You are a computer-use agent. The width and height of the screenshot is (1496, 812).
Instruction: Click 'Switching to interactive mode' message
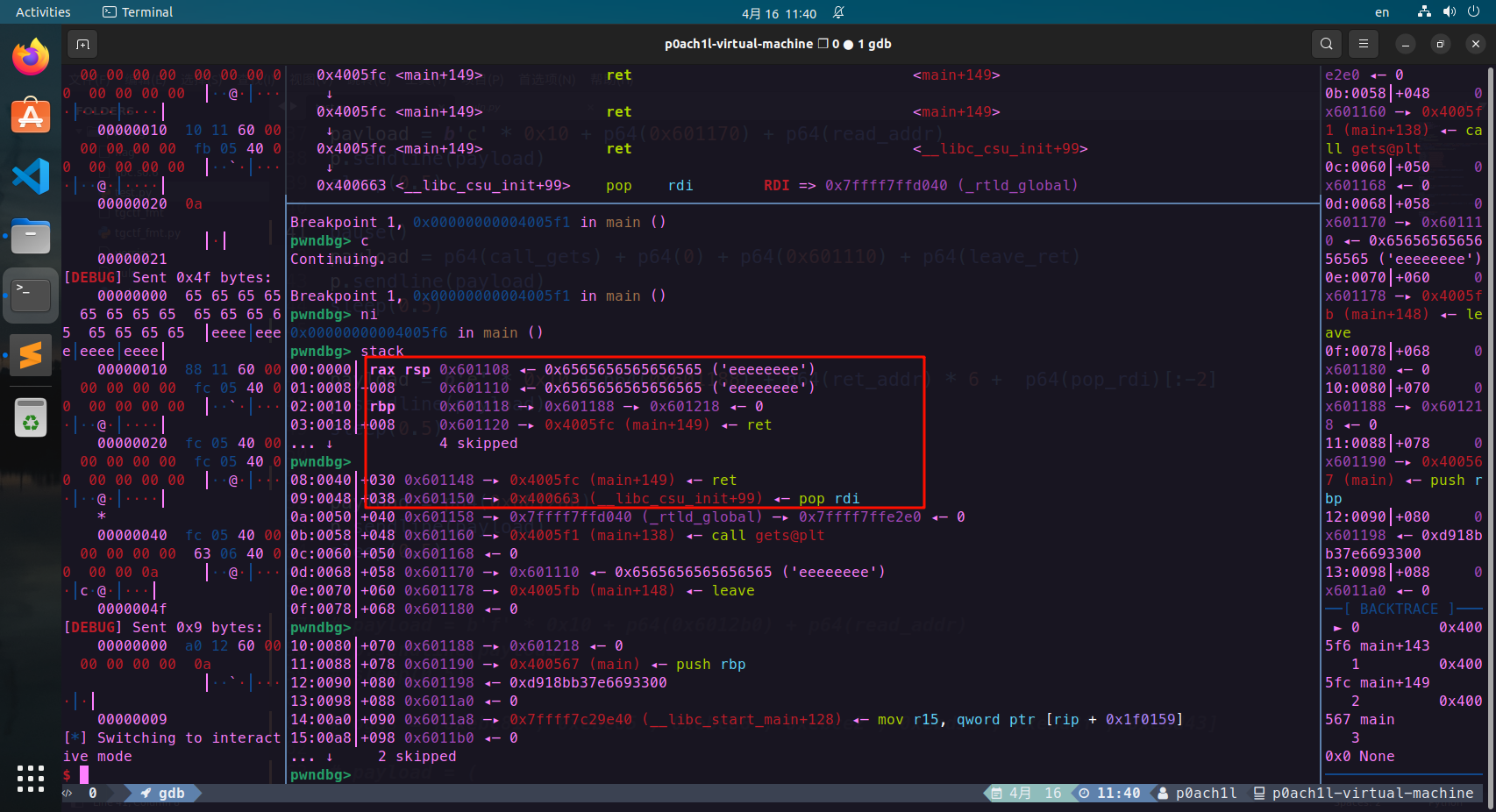172,747
